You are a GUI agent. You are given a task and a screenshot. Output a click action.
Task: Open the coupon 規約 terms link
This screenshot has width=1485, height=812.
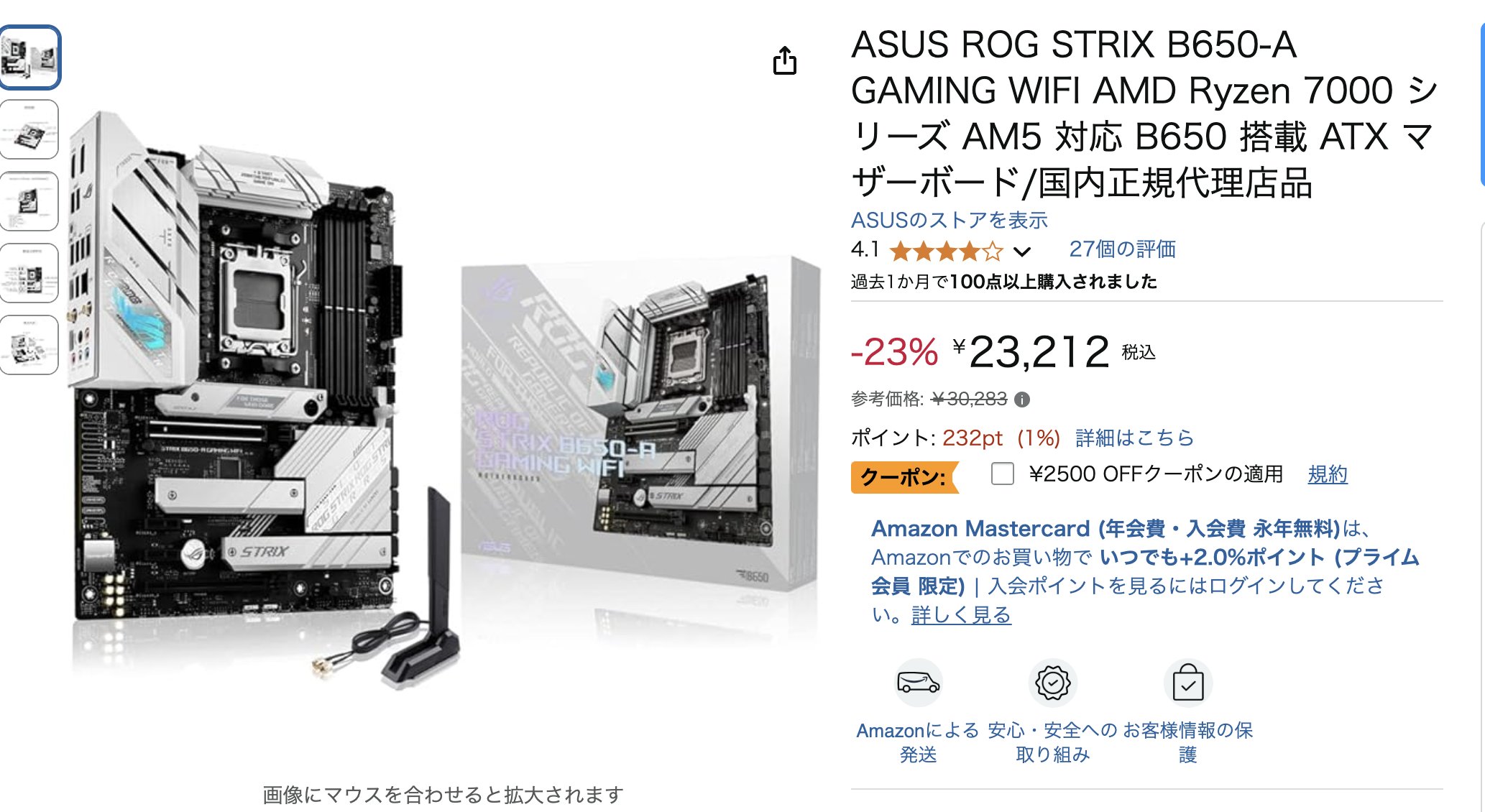[1327, 474]
